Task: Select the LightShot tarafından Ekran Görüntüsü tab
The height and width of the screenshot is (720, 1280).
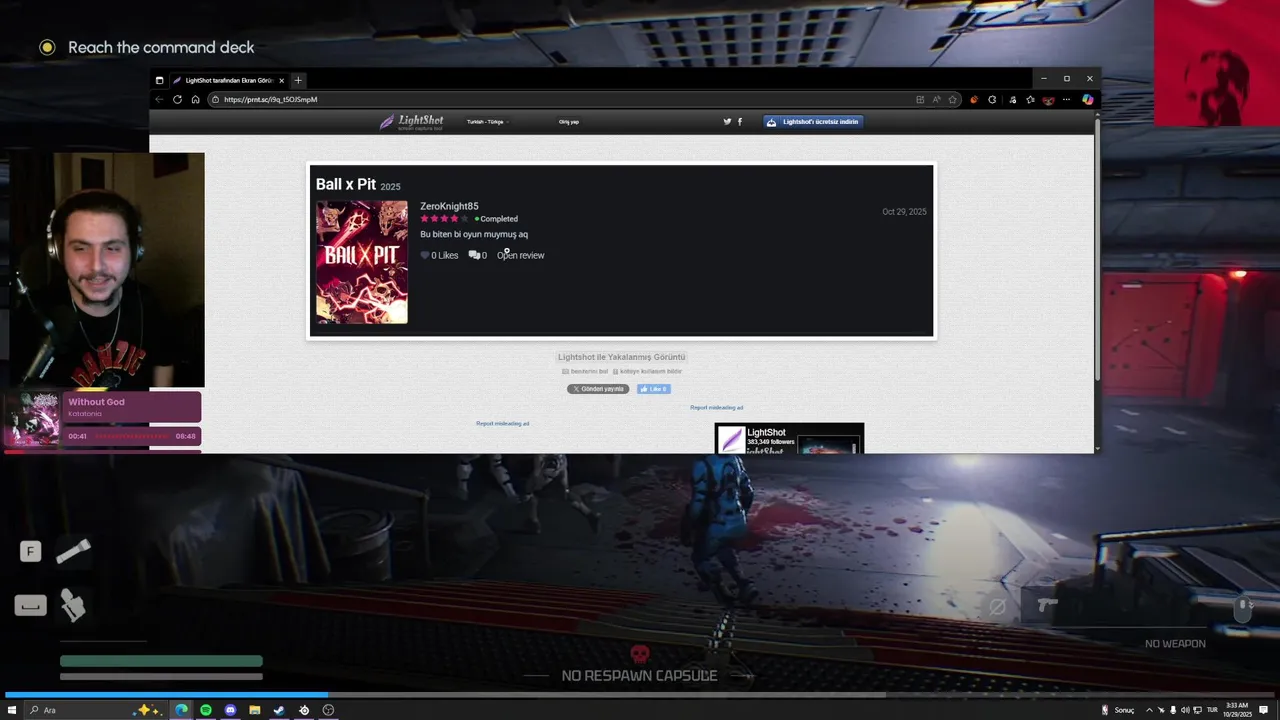Action: pyautogui.click(x=228, y=80)
